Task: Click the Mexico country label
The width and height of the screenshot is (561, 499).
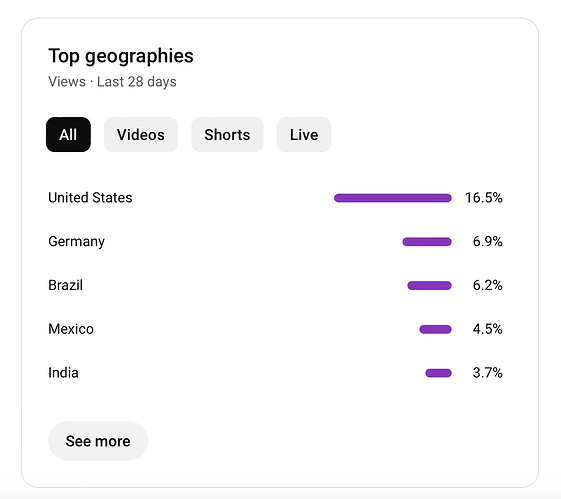Action: point(71,329)
